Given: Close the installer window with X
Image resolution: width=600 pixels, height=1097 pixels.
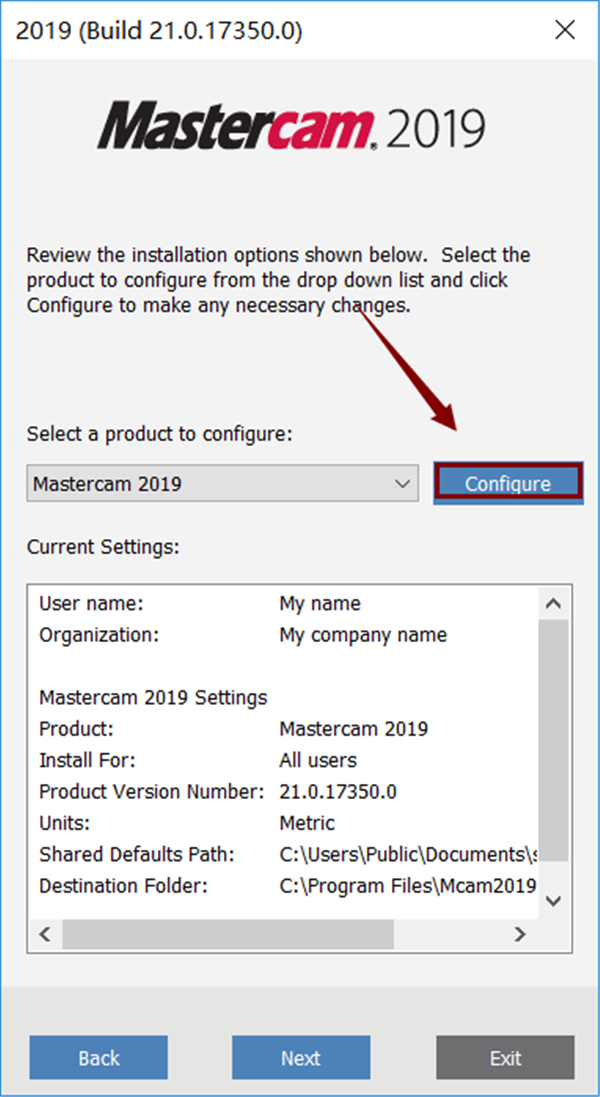Looking at the screenshot, I should pos(564,30).
